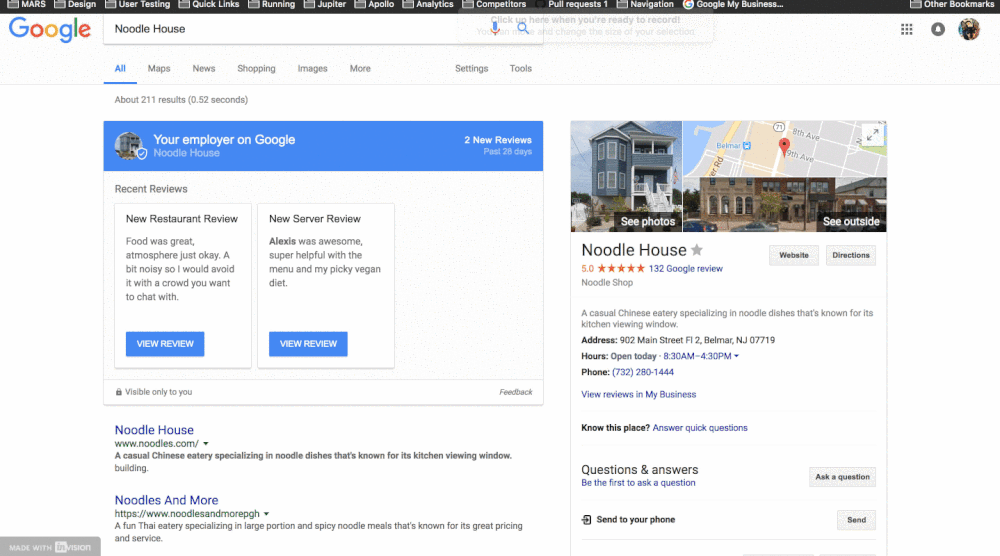Expand the map with fullscreen icon

pyautogui.click(x=872, y=135)
